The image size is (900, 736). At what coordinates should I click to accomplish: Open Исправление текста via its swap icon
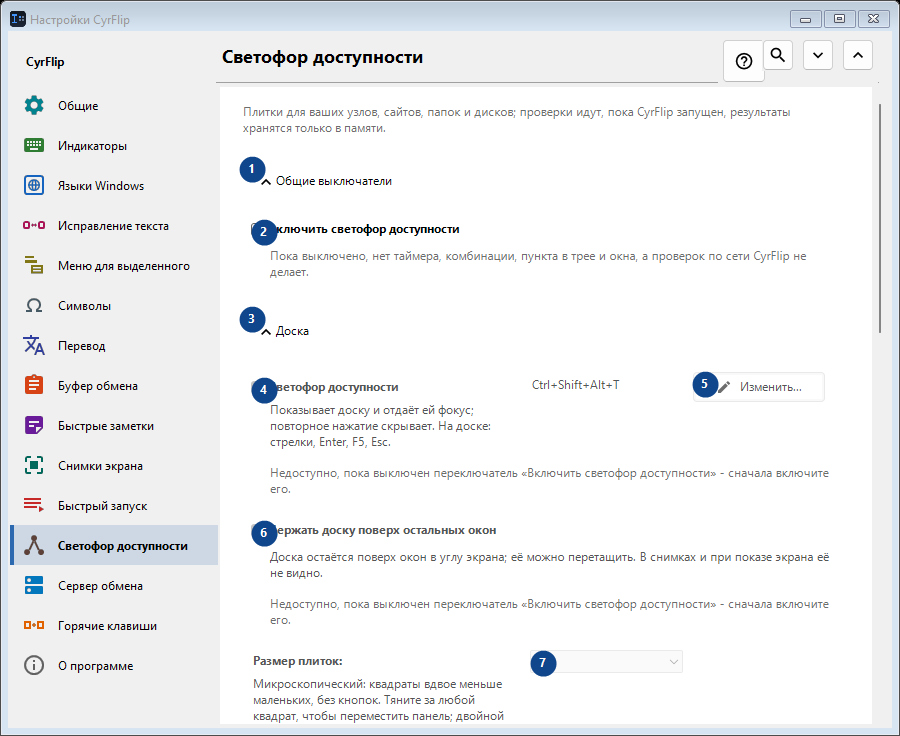click(34, 226)
